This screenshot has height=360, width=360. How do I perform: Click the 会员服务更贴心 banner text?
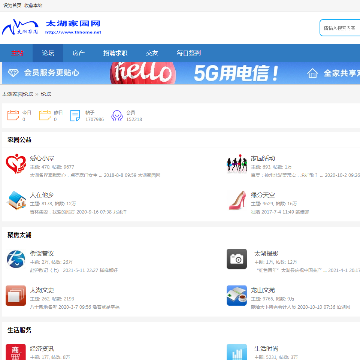tap(51, 73)
